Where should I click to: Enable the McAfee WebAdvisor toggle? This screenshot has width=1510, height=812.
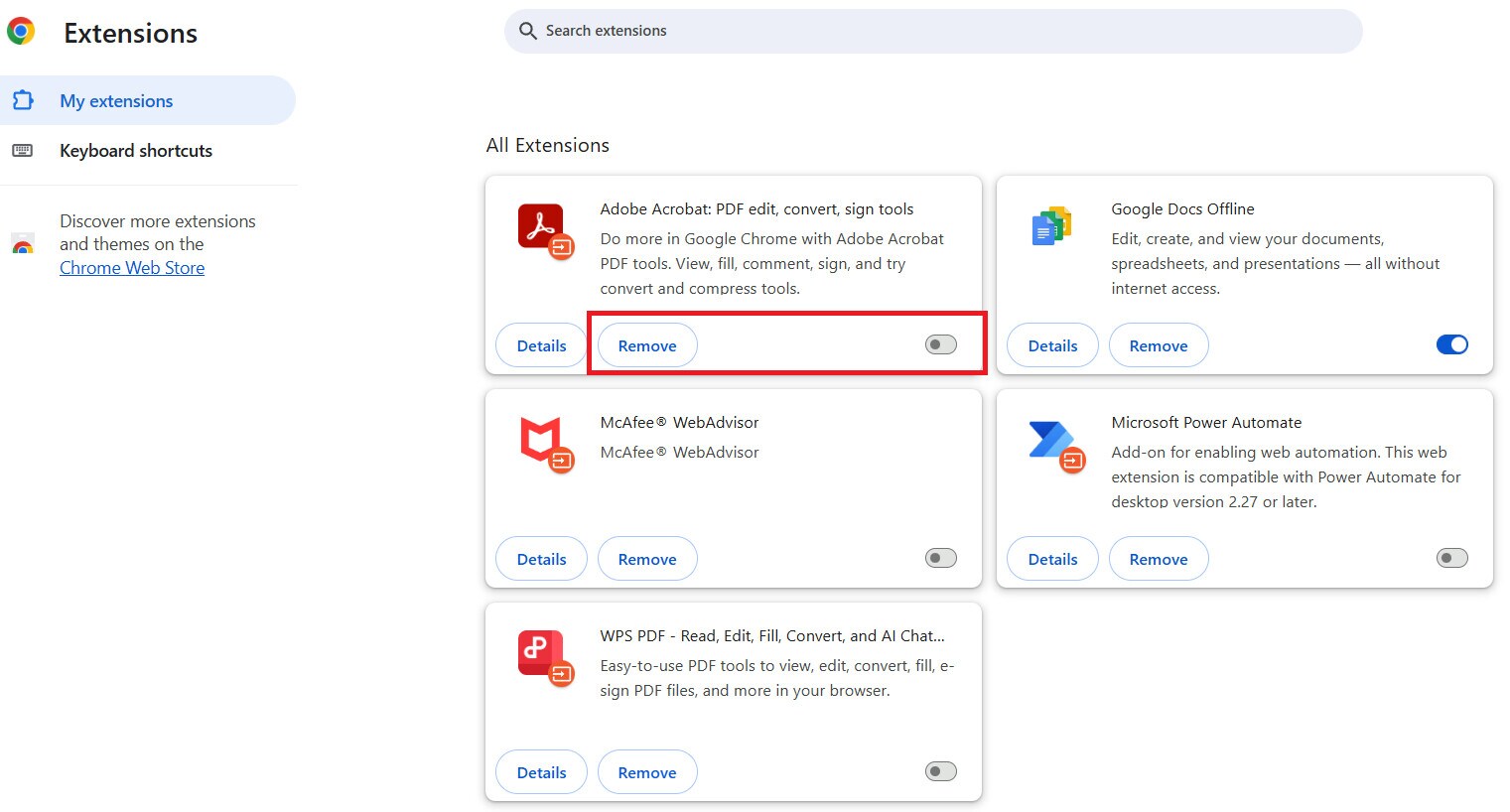(x=939, y=558)
